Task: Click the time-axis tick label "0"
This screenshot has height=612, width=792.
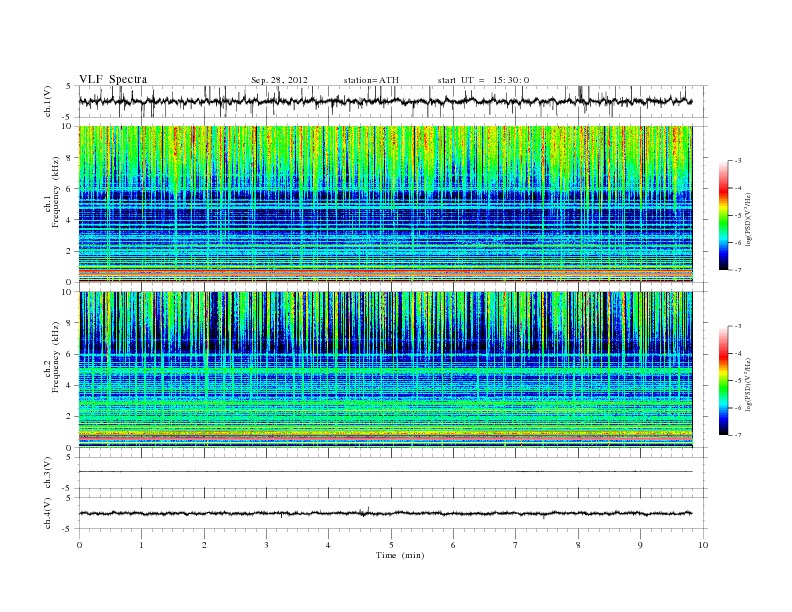Action: pos(79,545)
